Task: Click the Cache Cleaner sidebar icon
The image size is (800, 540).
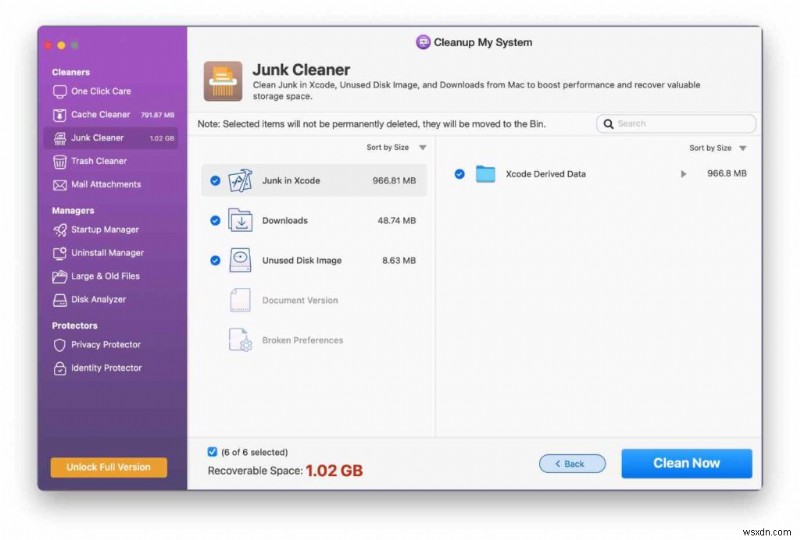Action: click(x=60, y=115)
